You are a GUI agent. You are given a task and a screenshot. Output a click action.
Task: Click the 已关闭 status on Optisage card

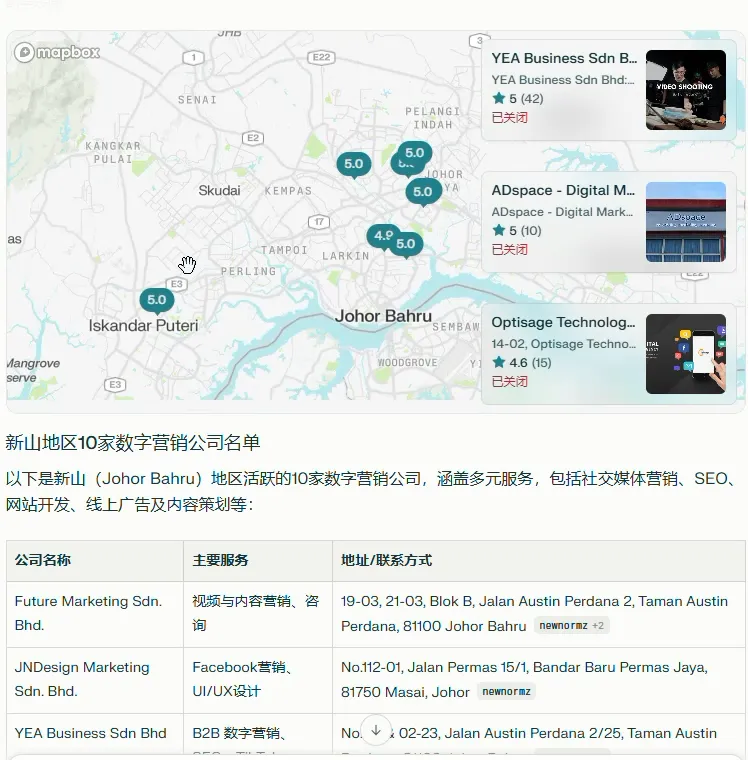tap(509, 381)
